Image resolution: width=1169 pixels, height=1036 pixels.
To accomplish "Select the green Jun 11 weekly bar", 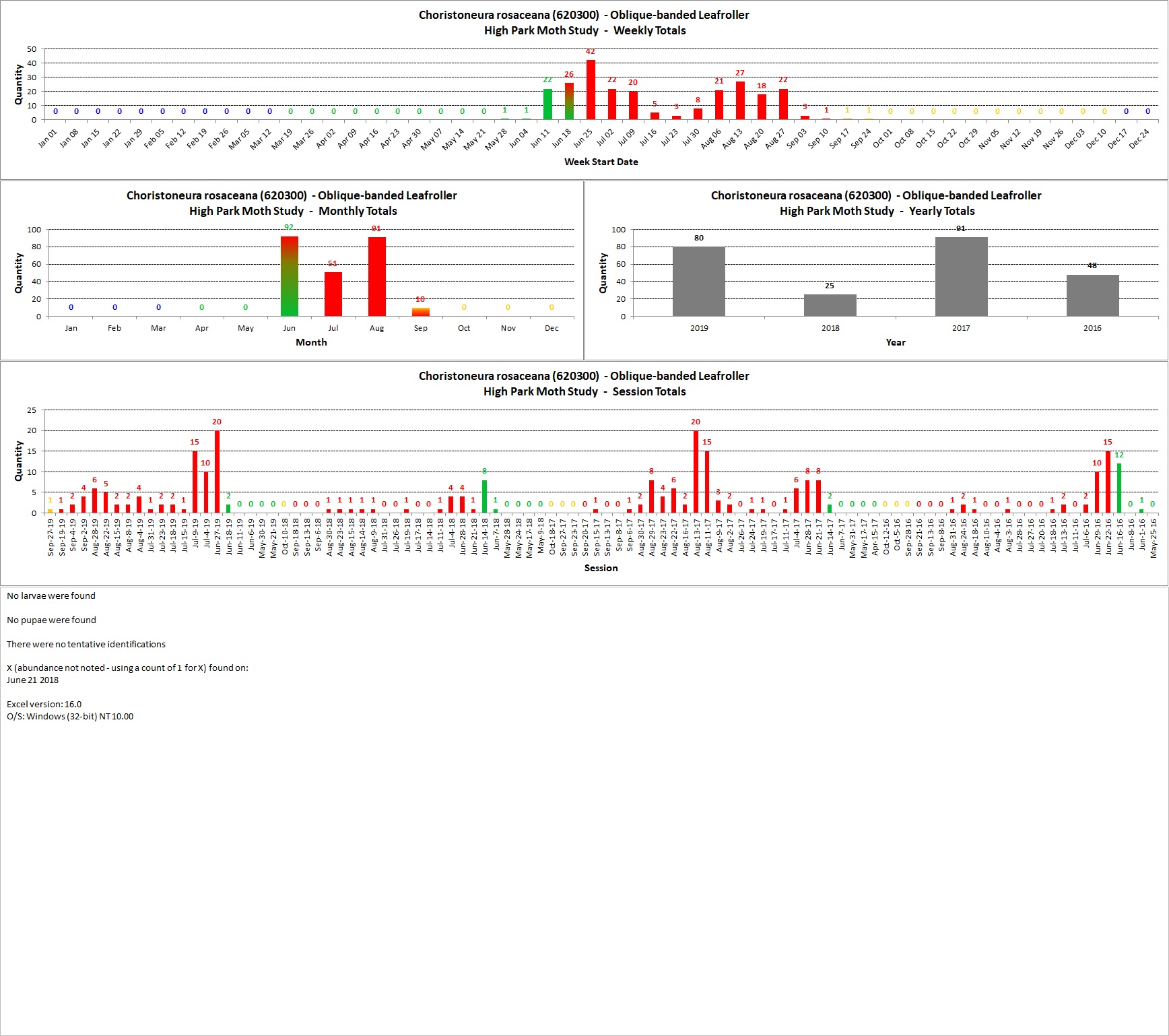I will [x=547, y=104].
